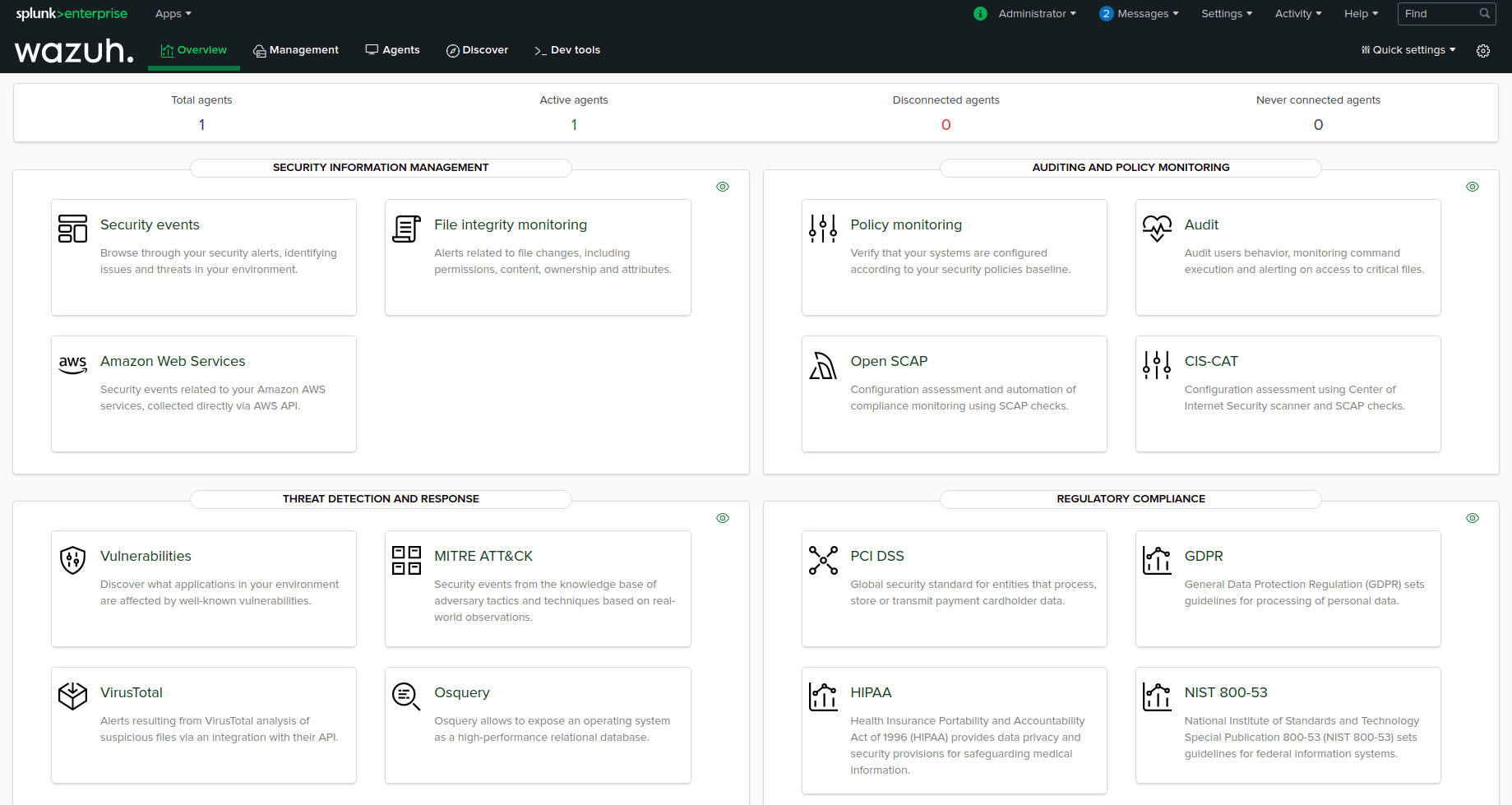Open the Administrator dropdown
Screen dimensions: 1512x805
click(1037, 13)
